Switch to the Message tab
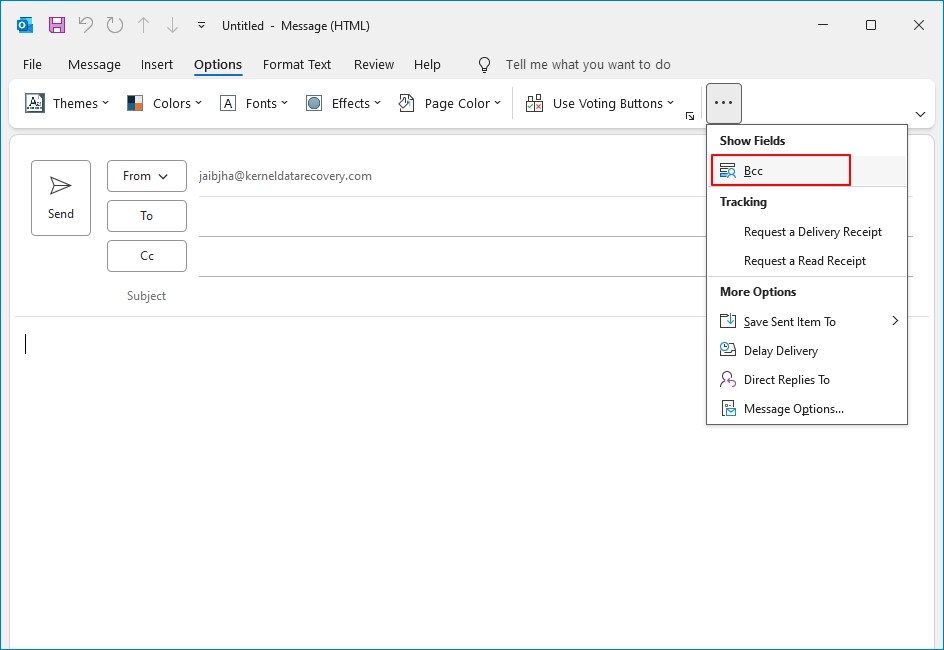This screenshot has height=650, width=944. tap(94, 64)
